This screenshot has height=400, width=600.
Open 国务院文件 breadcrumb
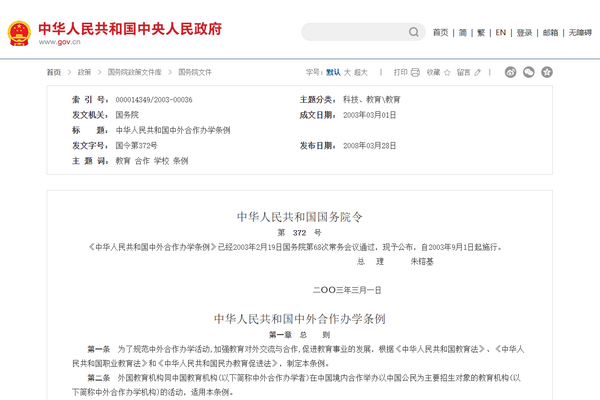coord(195,72)
